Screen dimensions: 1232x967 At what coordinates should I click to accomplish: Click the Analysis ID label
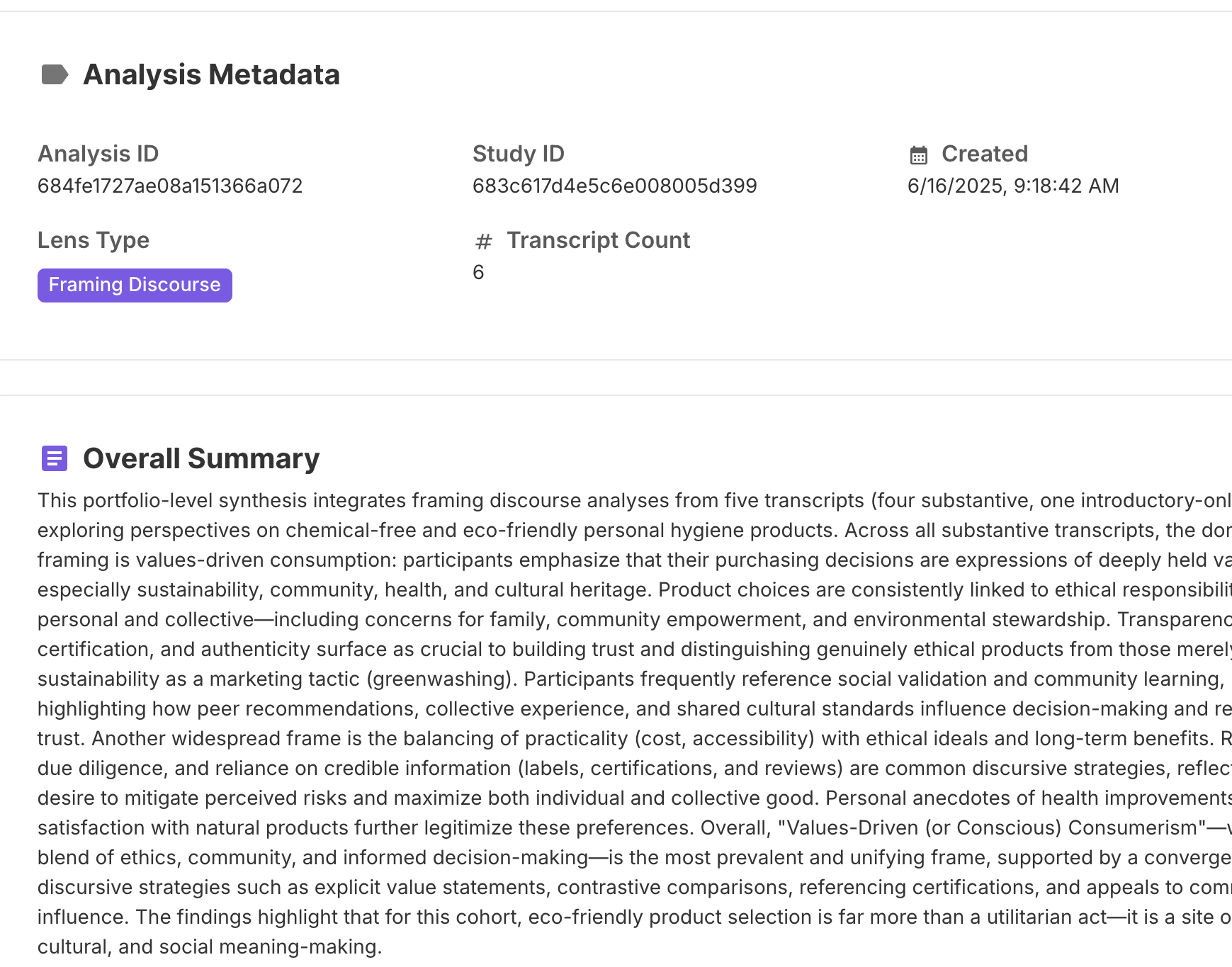pyautogui.click(x=98, y=154)
